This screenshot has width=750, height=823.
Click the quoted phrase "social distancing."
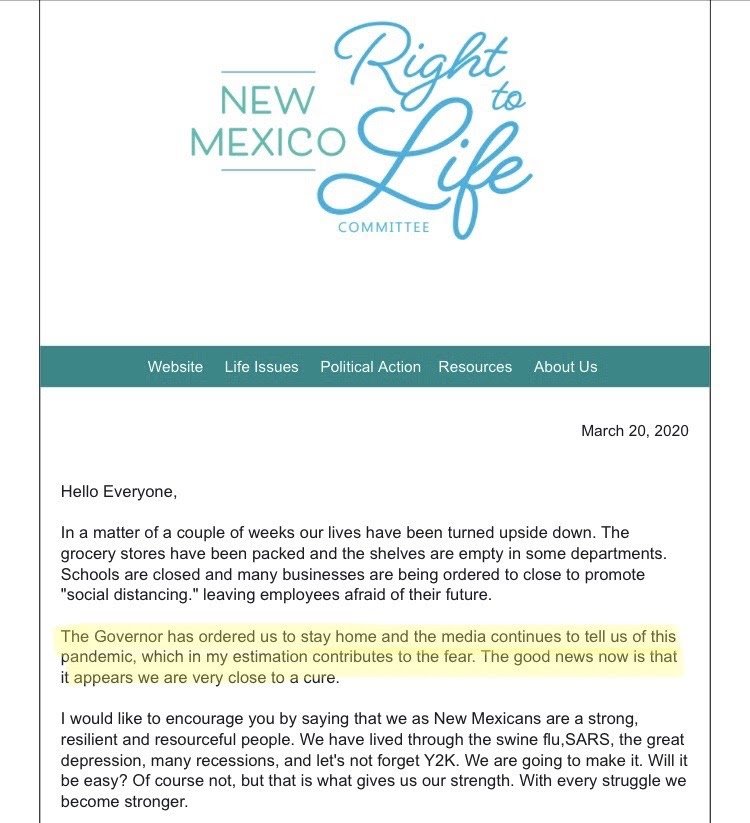129,595
